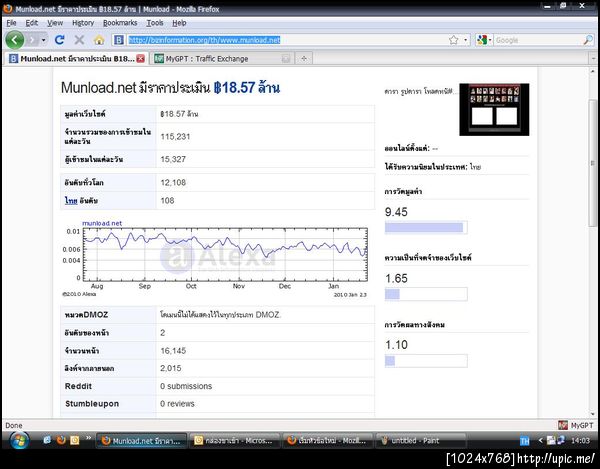Switch to MyGPT : Traffic Exchange tab

[222, 59]
